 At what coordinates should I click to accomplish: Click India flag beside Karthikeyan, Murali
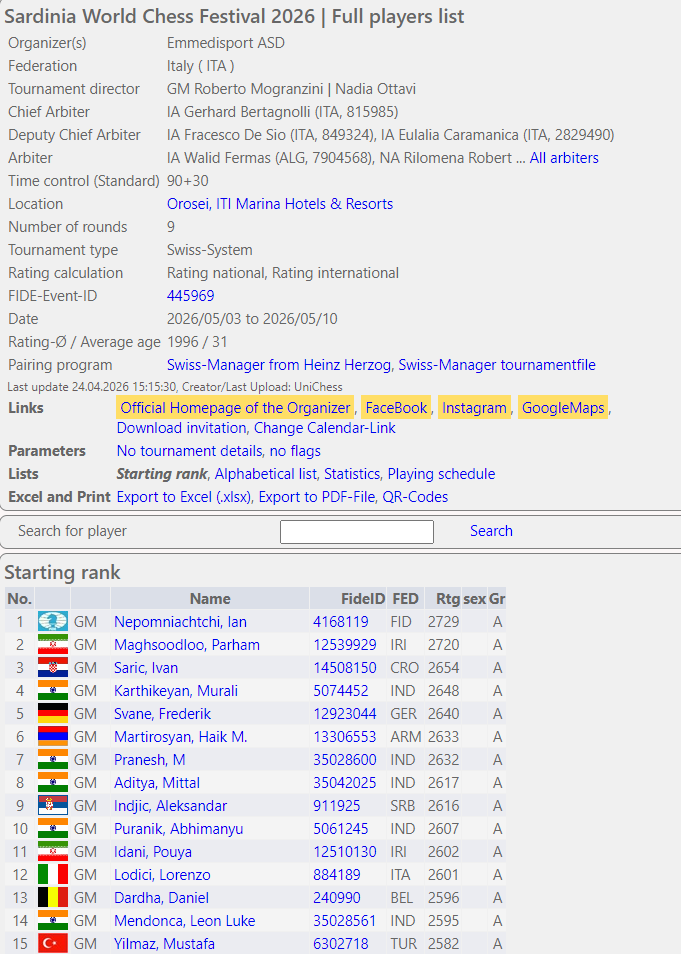click(53, 691)
